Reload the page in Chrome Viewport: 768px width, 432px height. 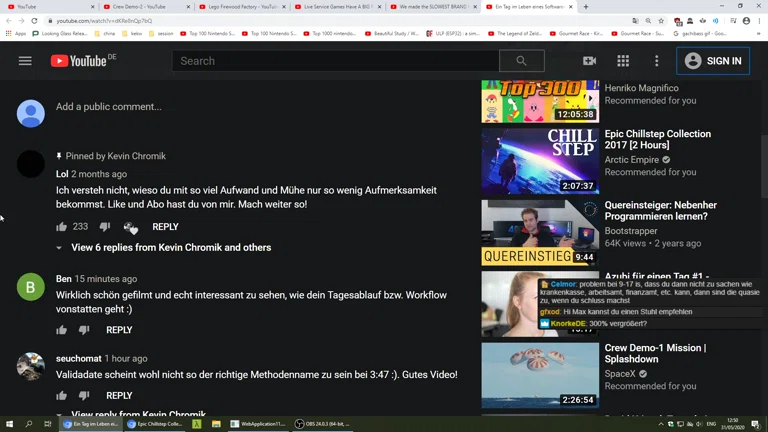click(34, 21)
